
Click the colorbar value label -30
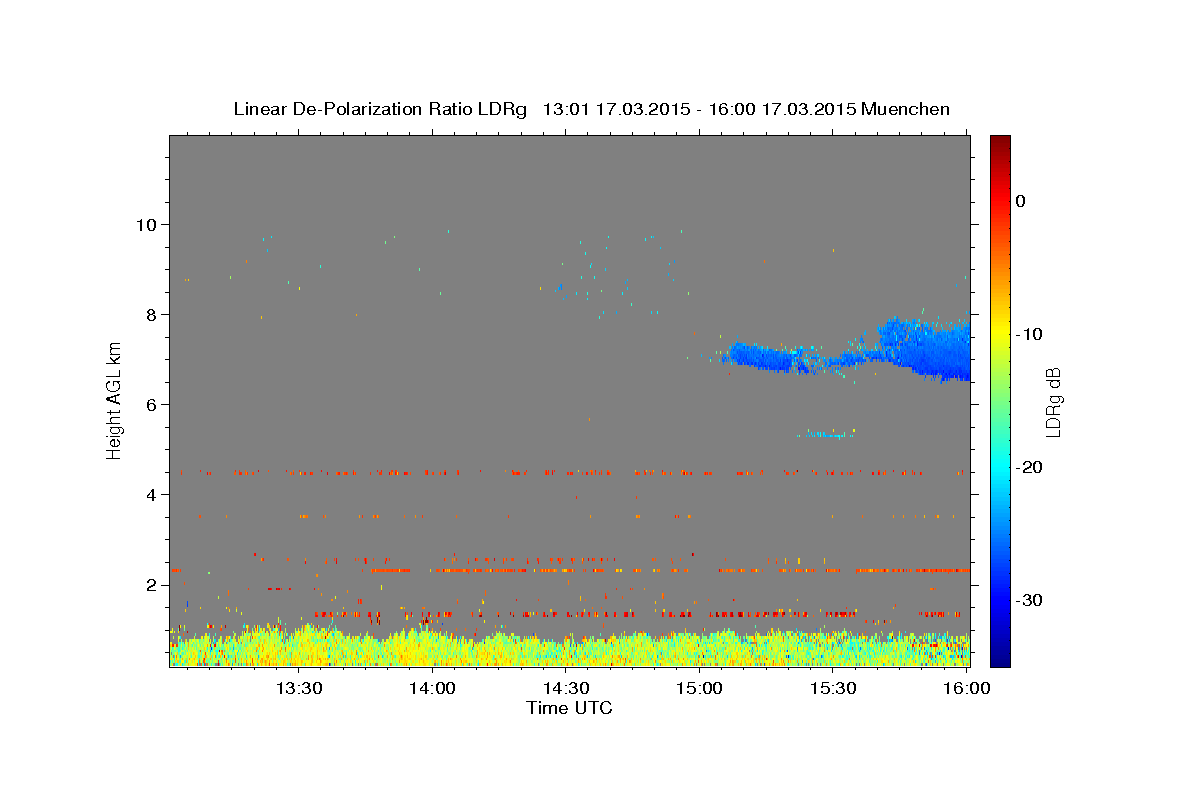click(x=1029, y=600)
